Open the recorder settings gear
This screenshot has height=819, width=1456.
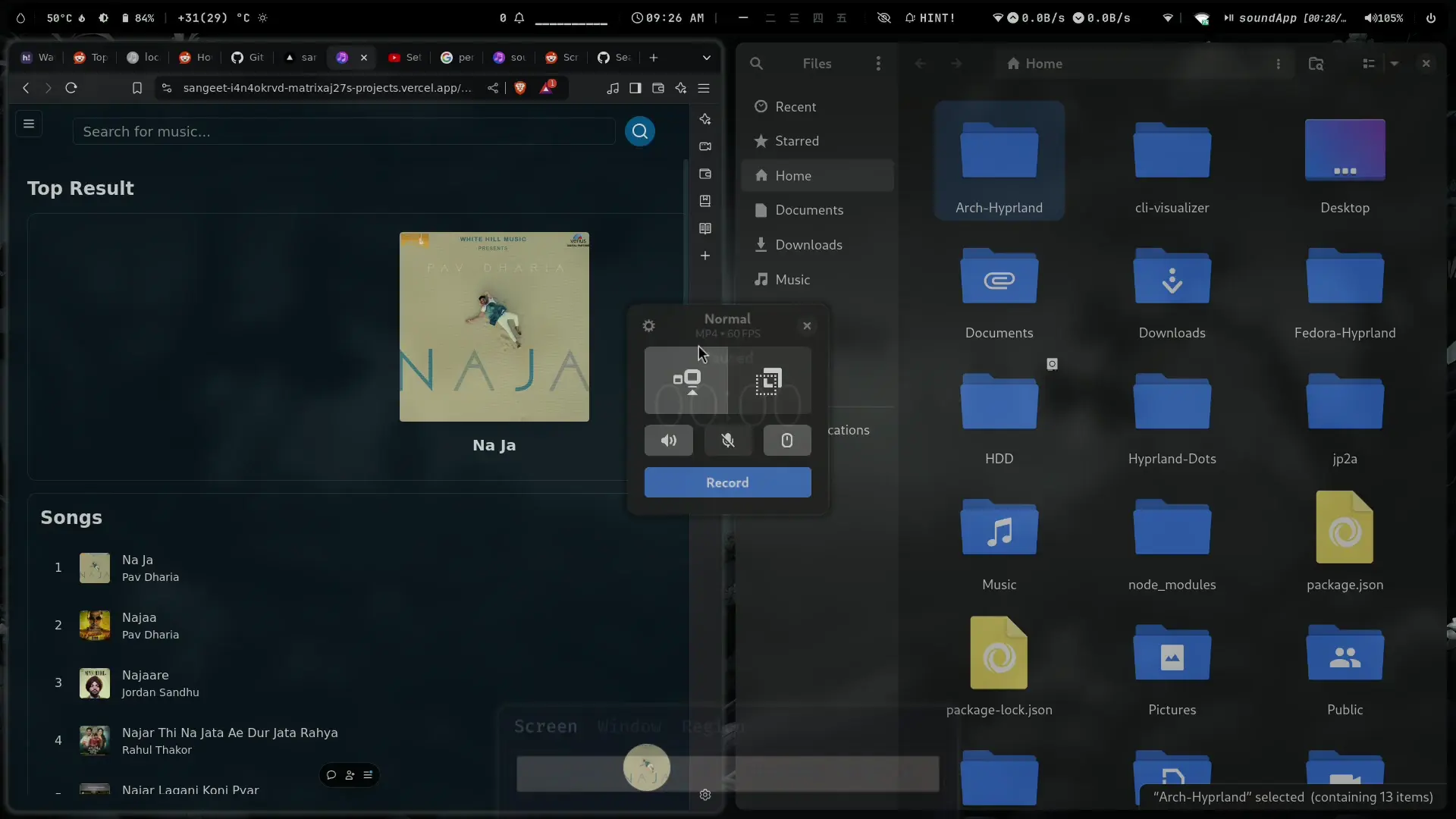pyautogui.click(x=648, y=326)
